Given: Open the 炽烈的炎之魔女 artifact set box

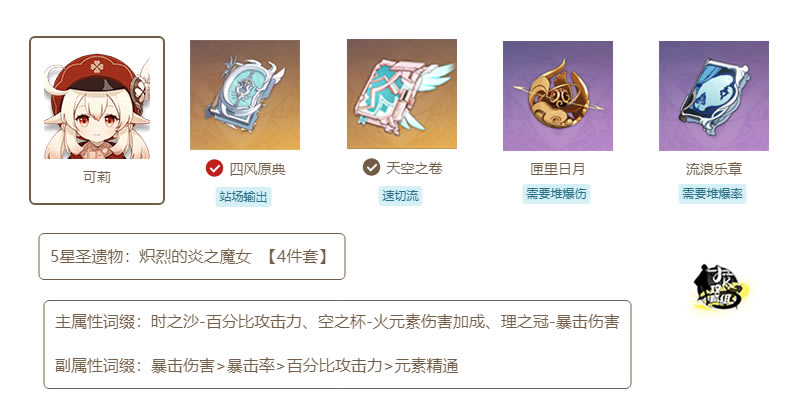Looking at the screenshot, I should (x=192, y=257).
